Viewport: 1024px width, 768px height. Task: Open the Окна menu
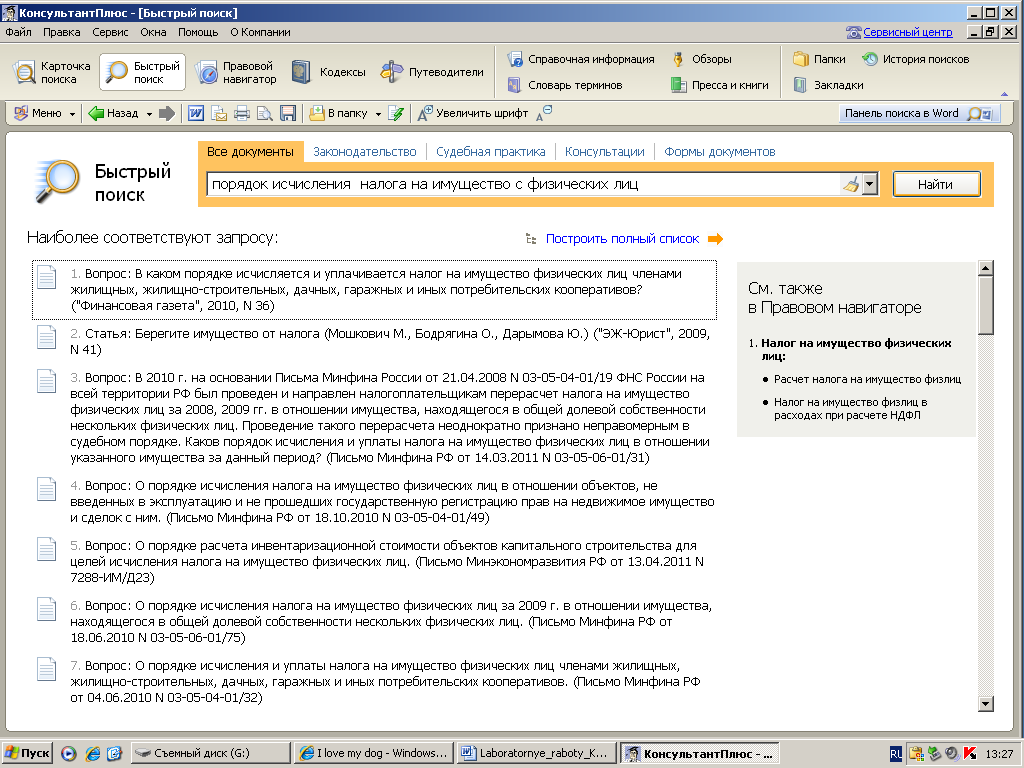(153, 32)
